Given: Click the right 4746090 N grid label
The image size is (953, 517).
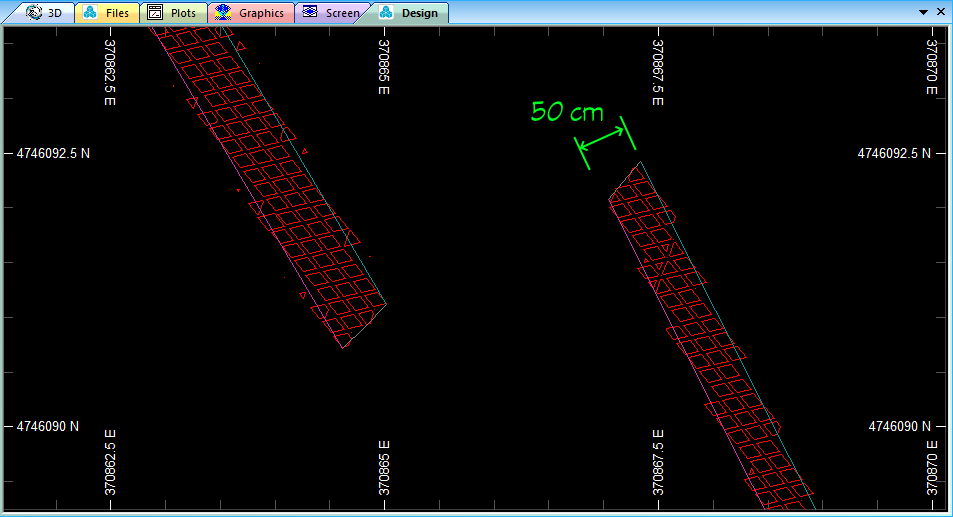Looking at the screenshot, I should click(x=899, y=426).
